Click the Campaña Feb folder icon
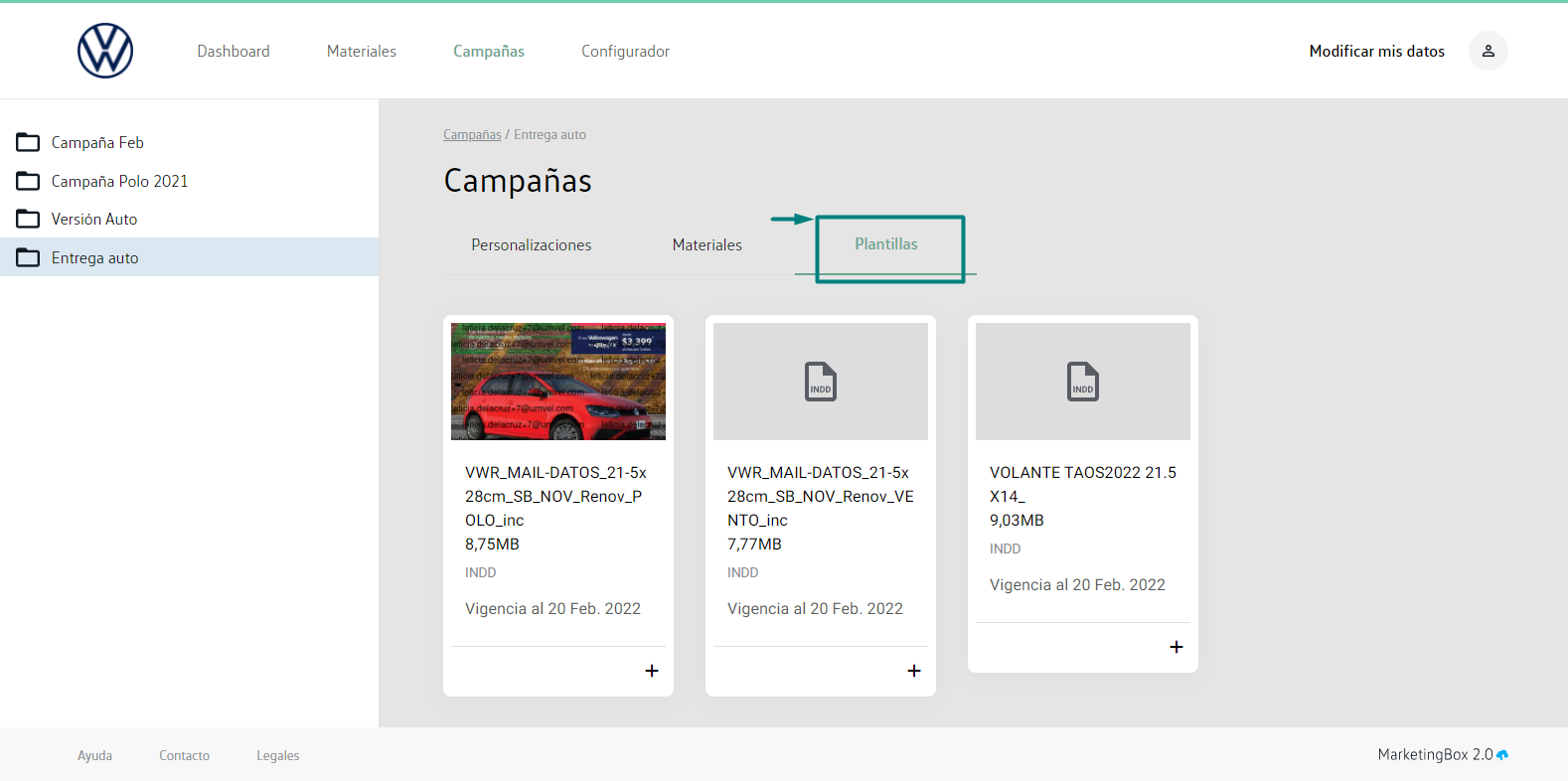1568x781 pixels. (x=28, y=143)
